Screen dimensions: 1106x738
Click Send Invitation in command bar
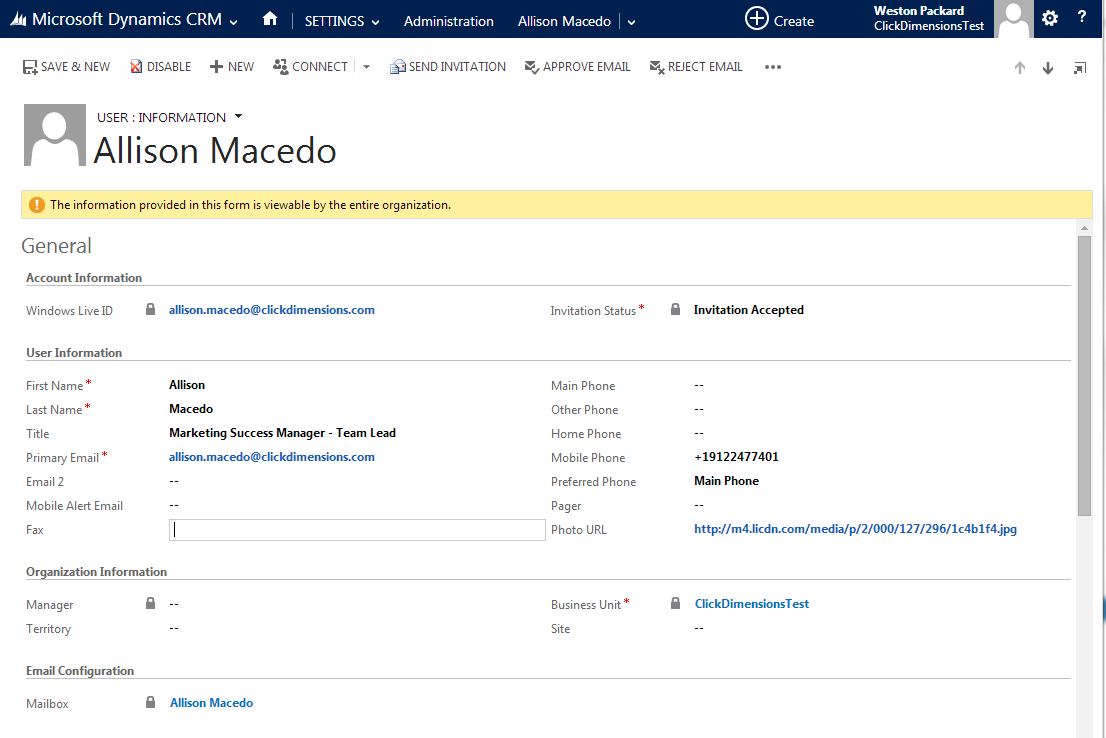point(447,67)
